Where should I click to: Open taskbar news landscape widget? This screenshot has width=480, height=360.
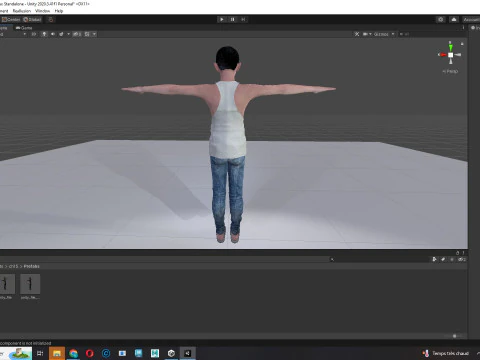point(19,353)
